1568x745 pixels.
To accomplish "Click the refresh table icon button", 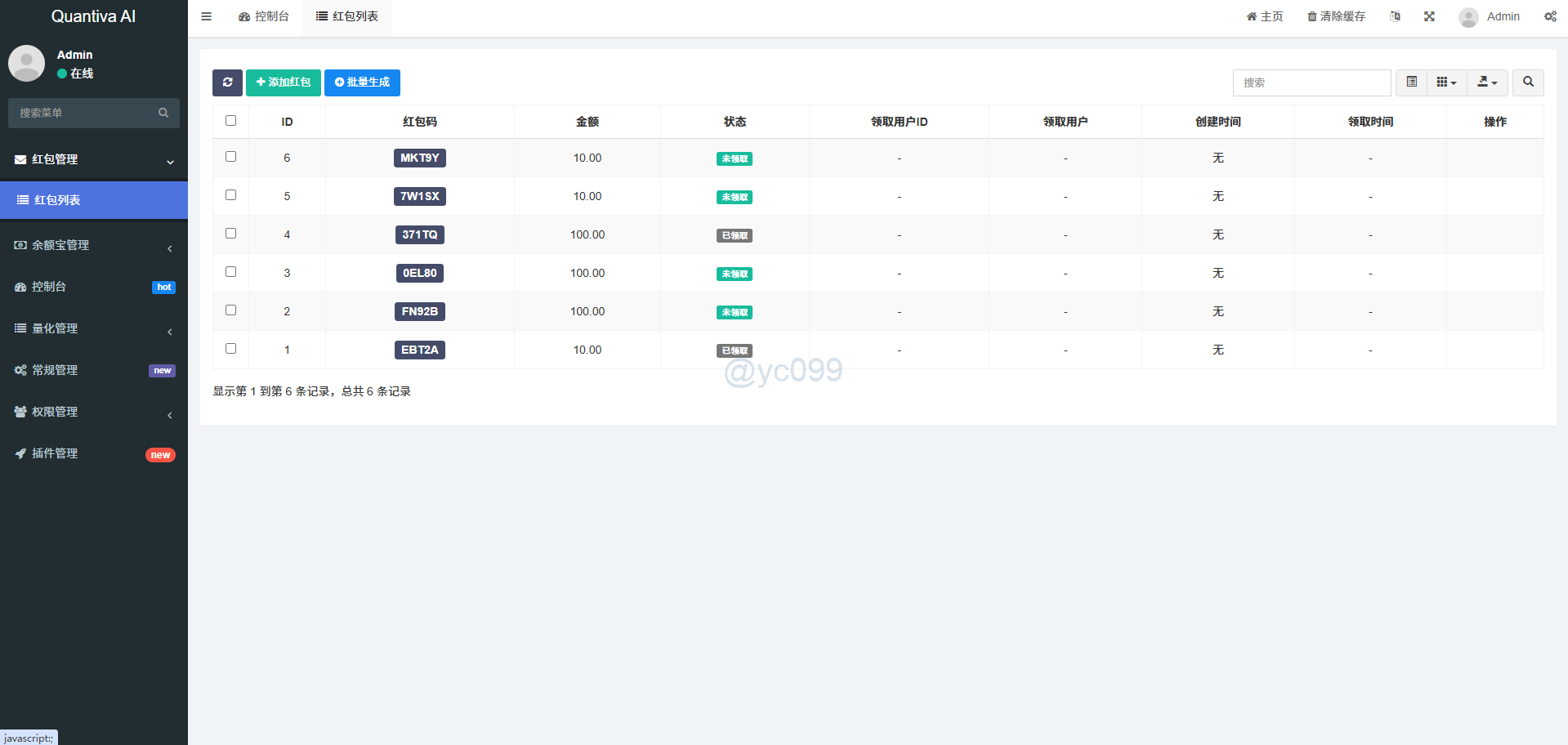I will pyautogui.click(x=227, y=83).
